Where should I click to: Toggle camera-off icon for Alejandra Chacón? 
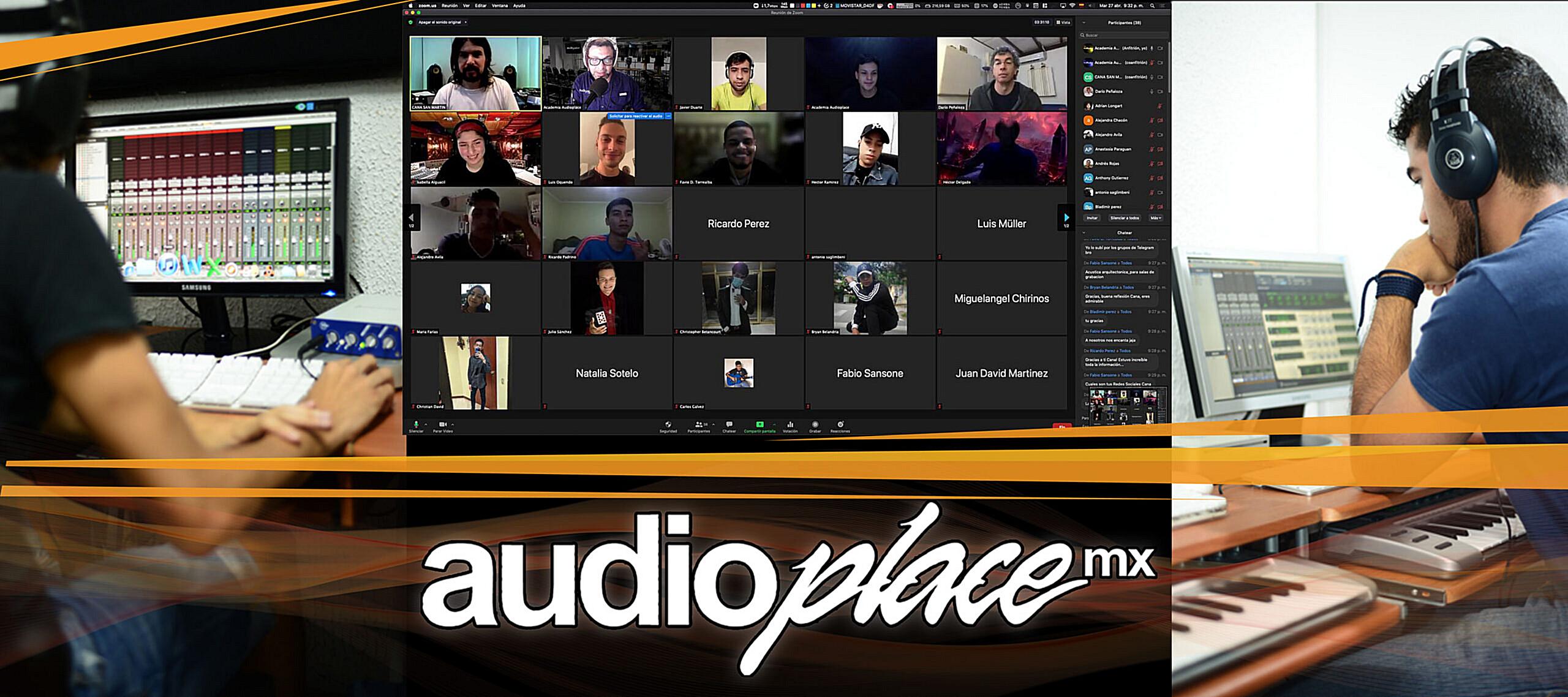click(1160, 121)
